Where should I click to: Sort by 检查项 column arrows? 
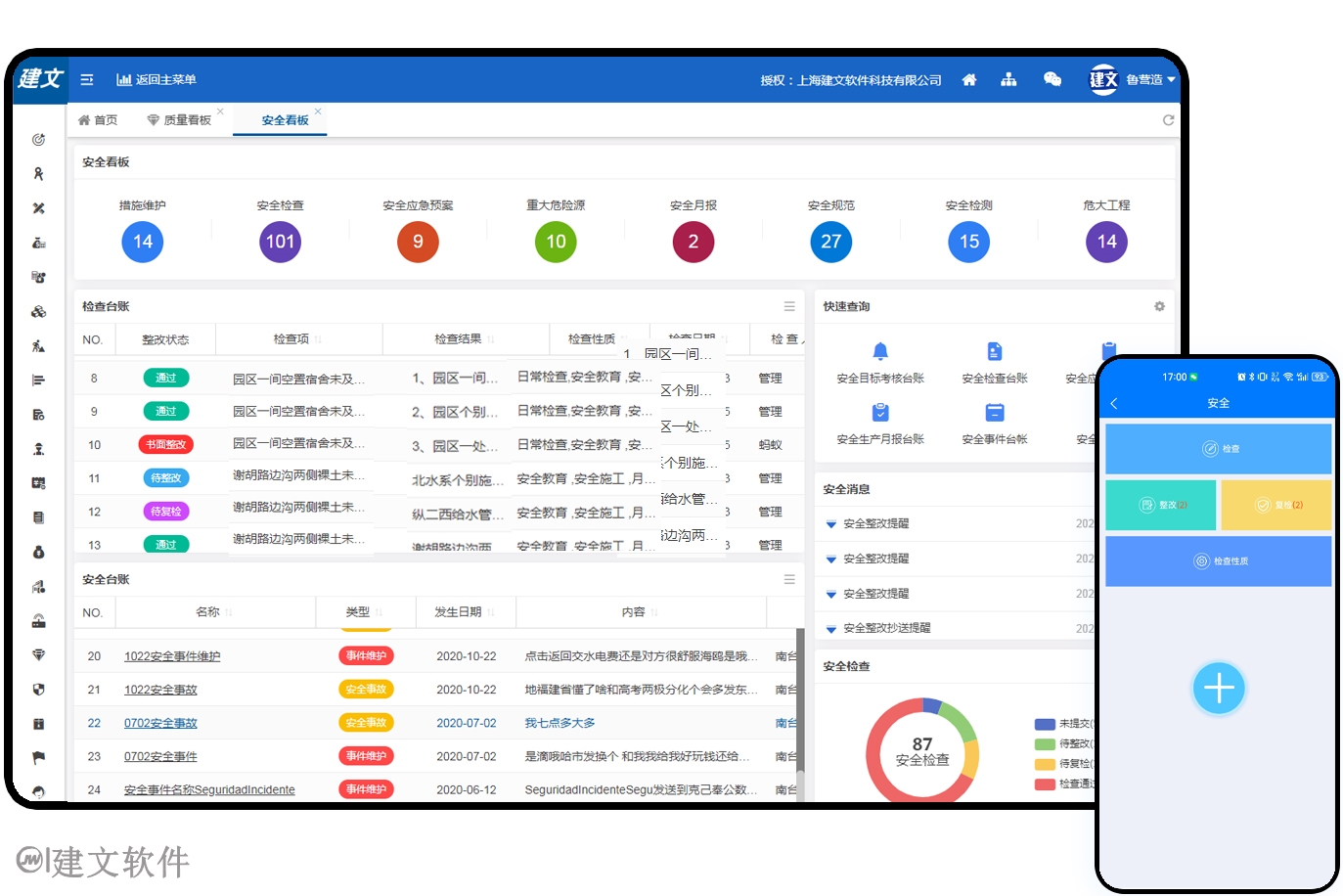[318, 339]
